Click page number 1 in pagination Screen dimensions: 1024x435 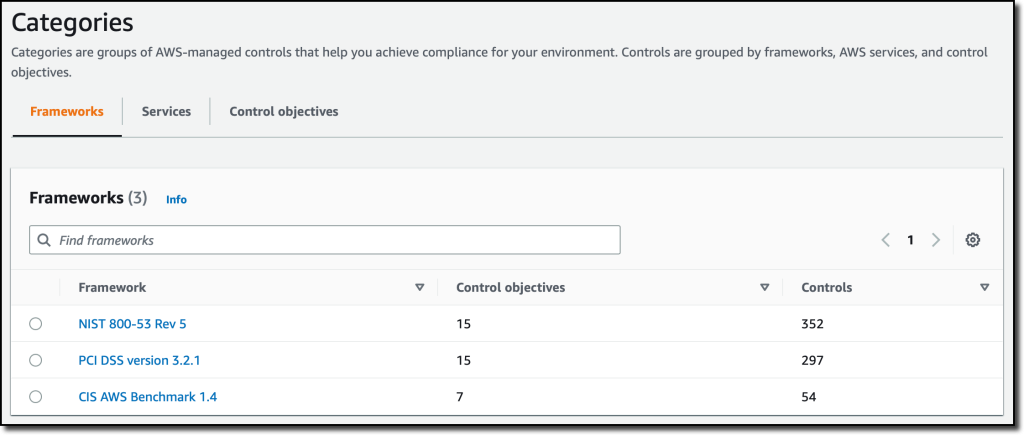click(x=911, y=240)
